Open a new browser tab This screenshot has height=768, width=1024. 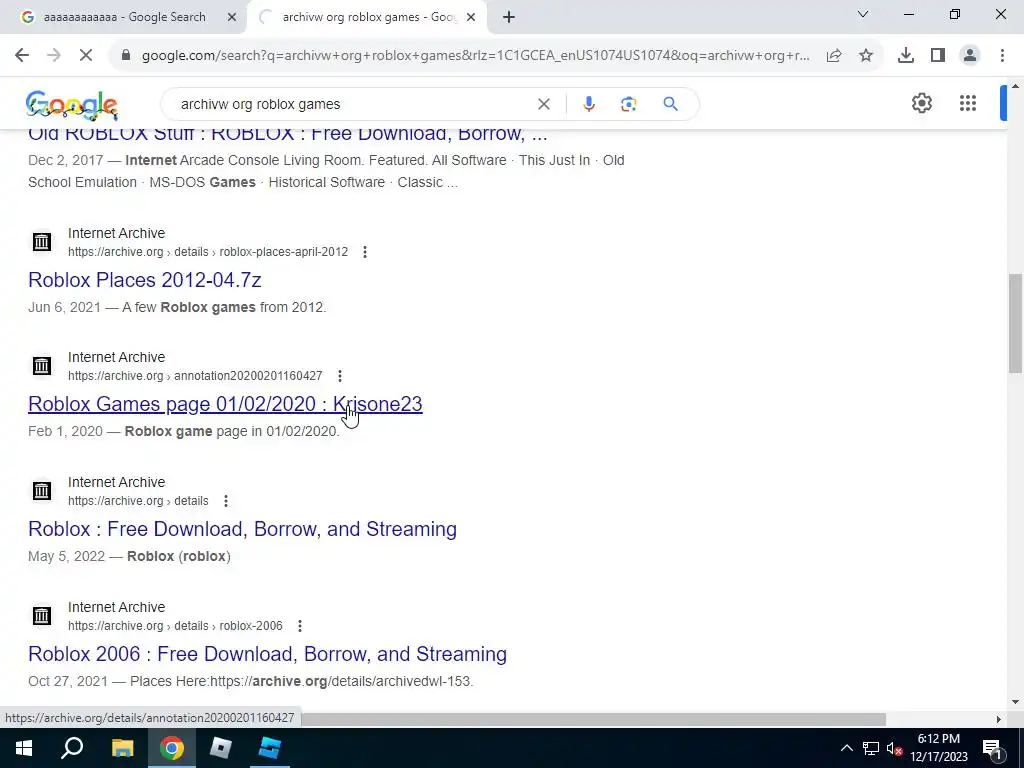(x=509, y=17)
